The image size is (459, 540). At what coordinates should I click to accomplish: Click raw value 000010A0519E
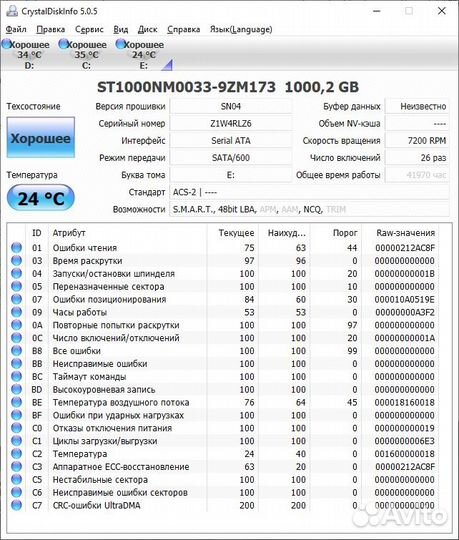(x=405, y=299)
